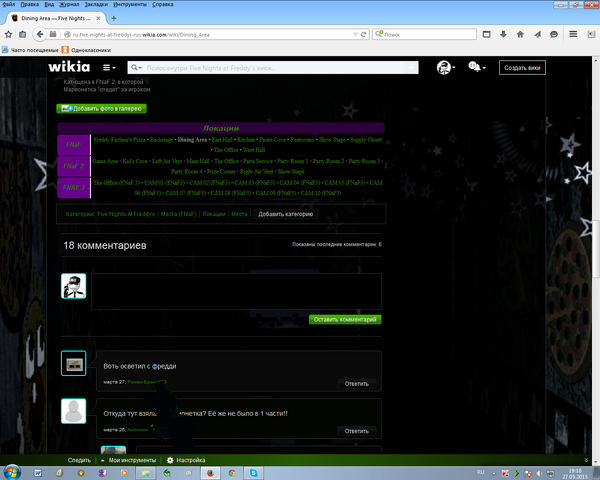Open the Настройка gear in bottom bar
Screen dimensions: 600x480
186,460
